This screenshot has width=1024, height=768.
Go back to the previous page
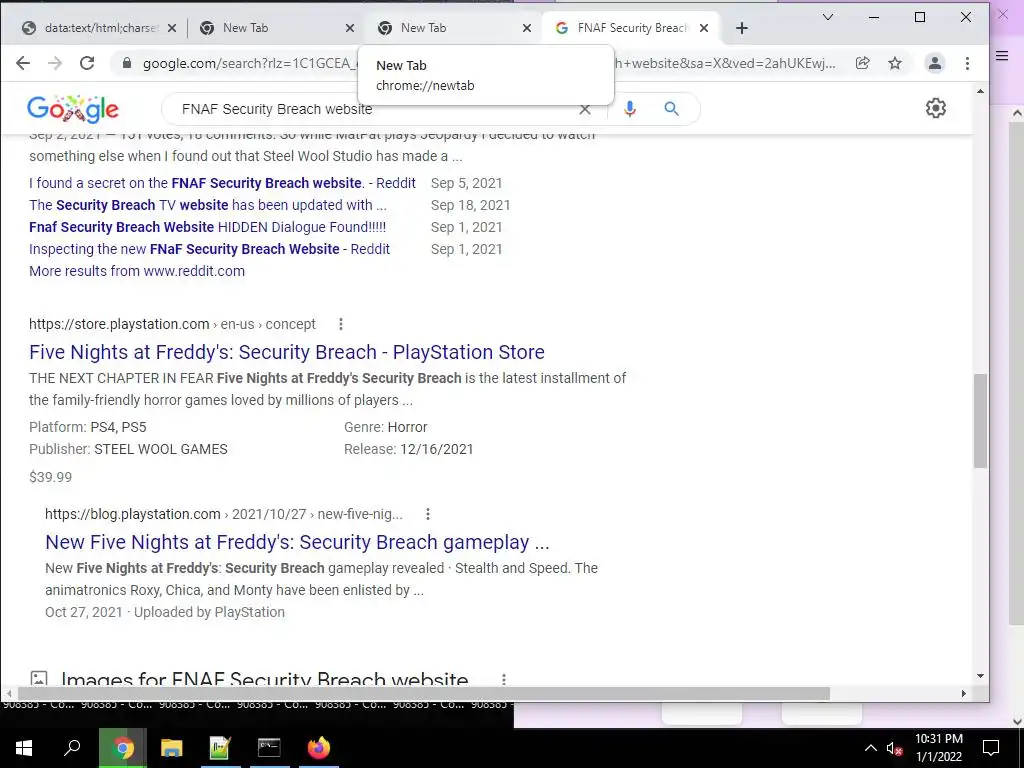(x=23, y=63)
